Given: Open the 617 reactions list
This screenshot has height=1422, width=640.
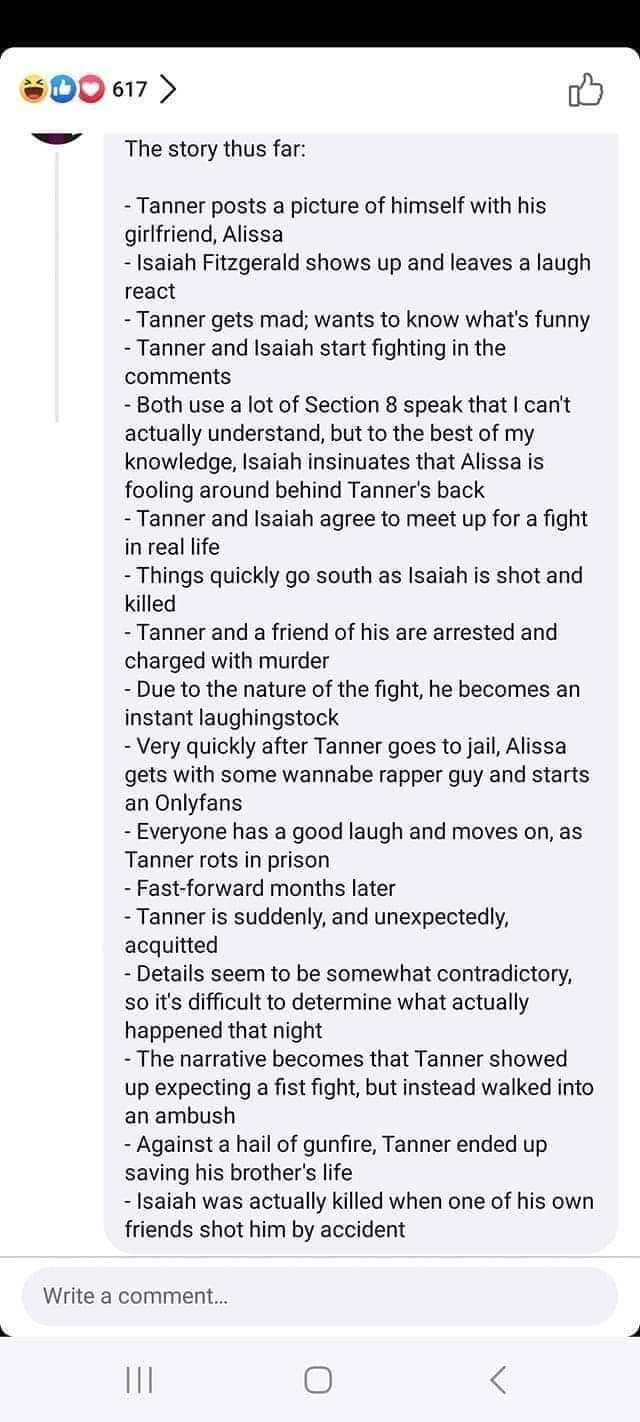Looking at the screenshot, I should point(130,90).
